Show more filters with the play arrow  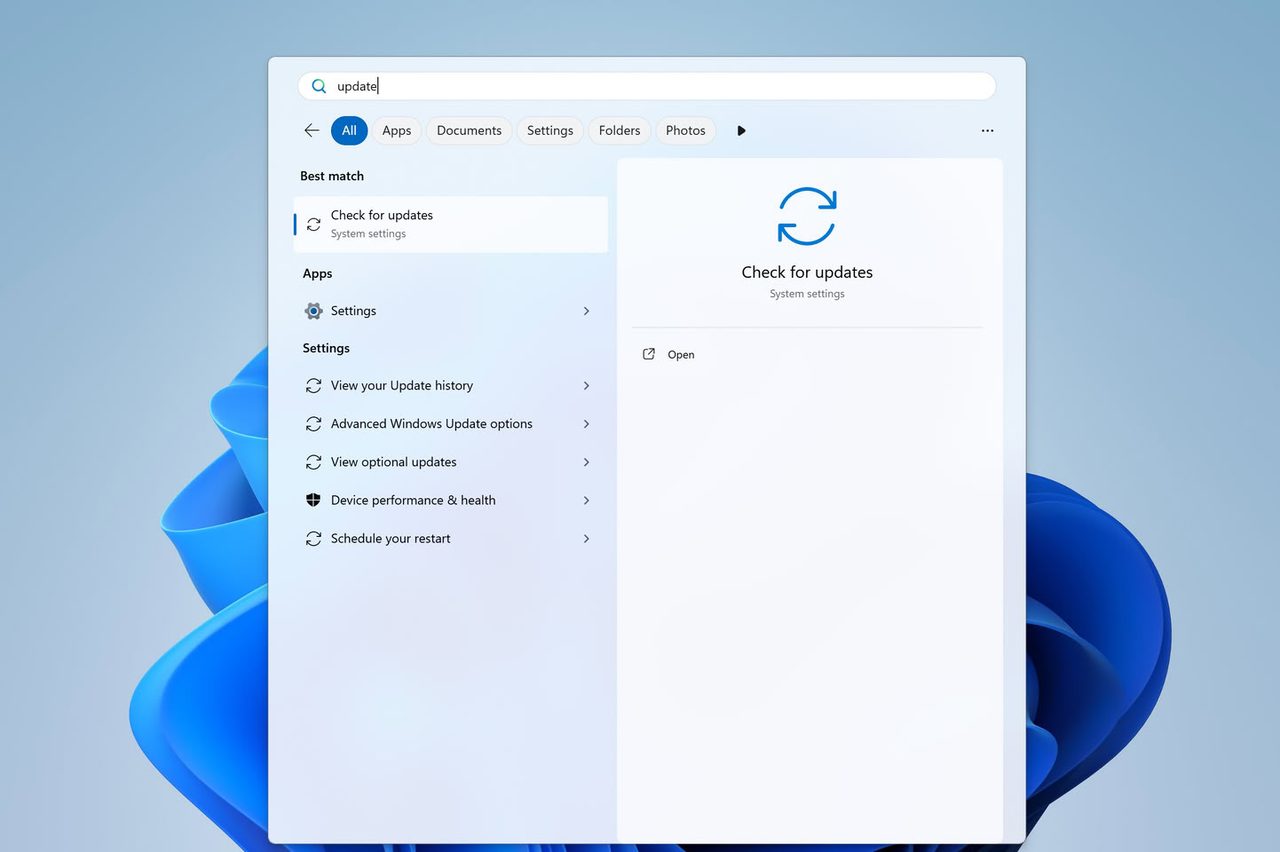(x=741, y=130)
